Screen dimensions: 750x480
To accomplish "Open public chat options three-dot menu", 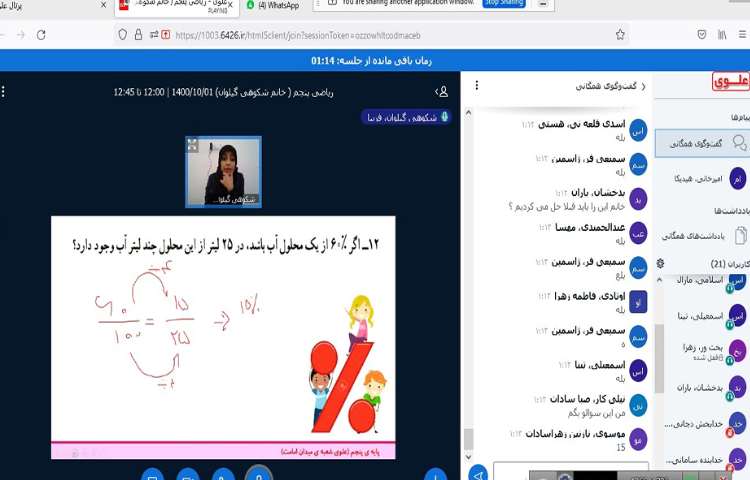I will tap(476, 86).
